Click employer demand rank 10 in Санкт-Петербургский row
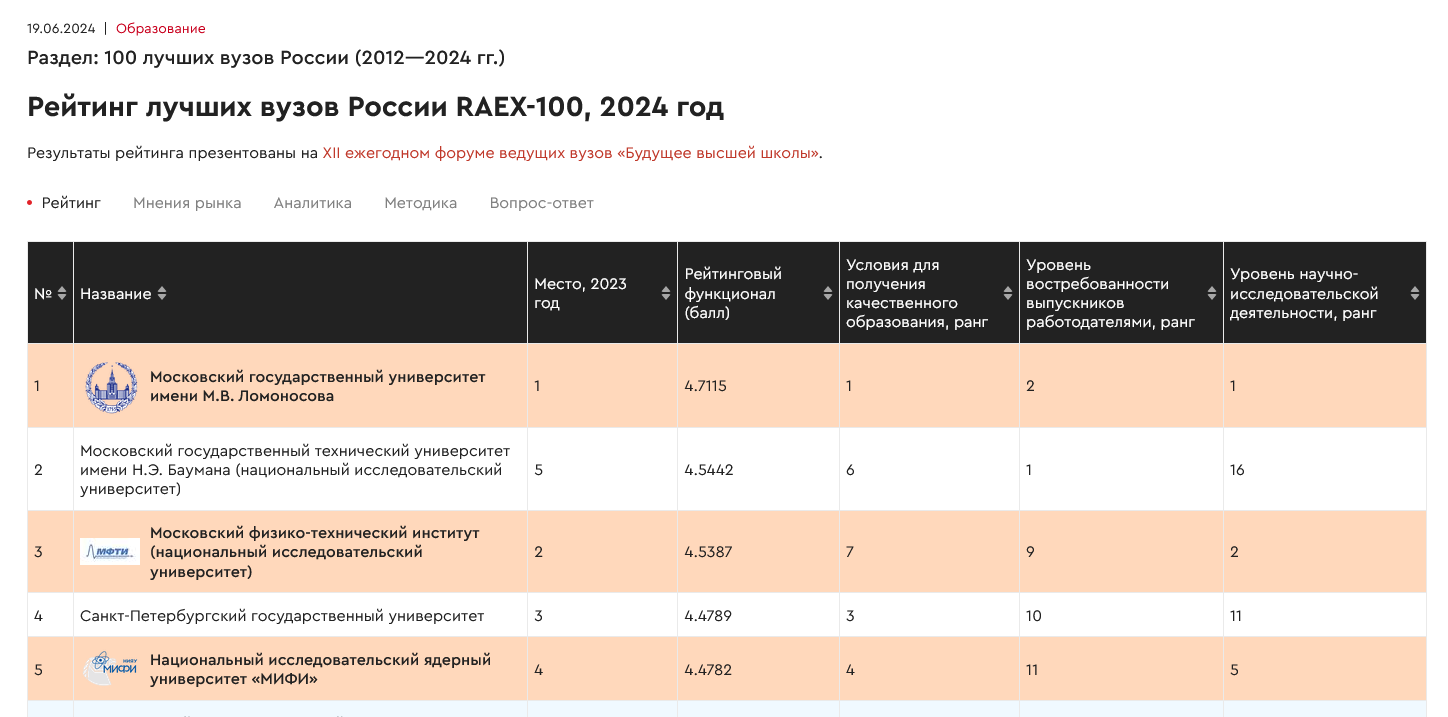The width and height of the screenshot is (1448, 717). tap(1034, 616)
